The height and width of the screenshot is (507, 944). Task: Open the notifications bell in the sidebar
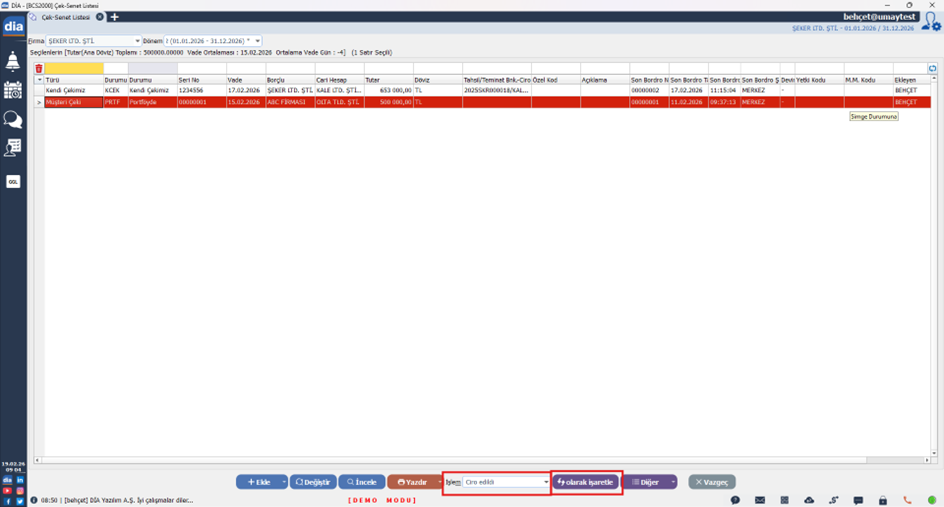point(13,62)
